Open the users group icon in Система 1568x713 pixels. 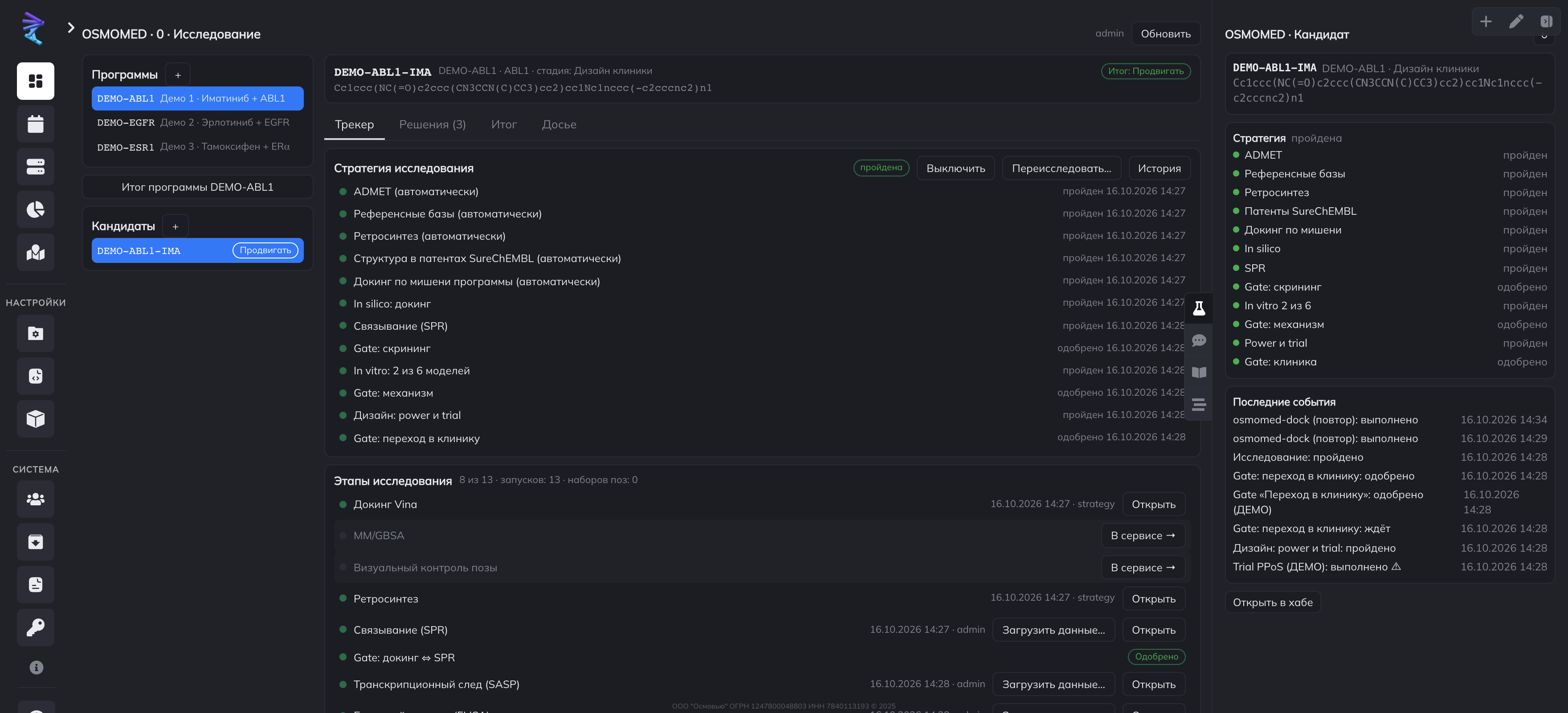pyautogui.click(x=35, y=499)
